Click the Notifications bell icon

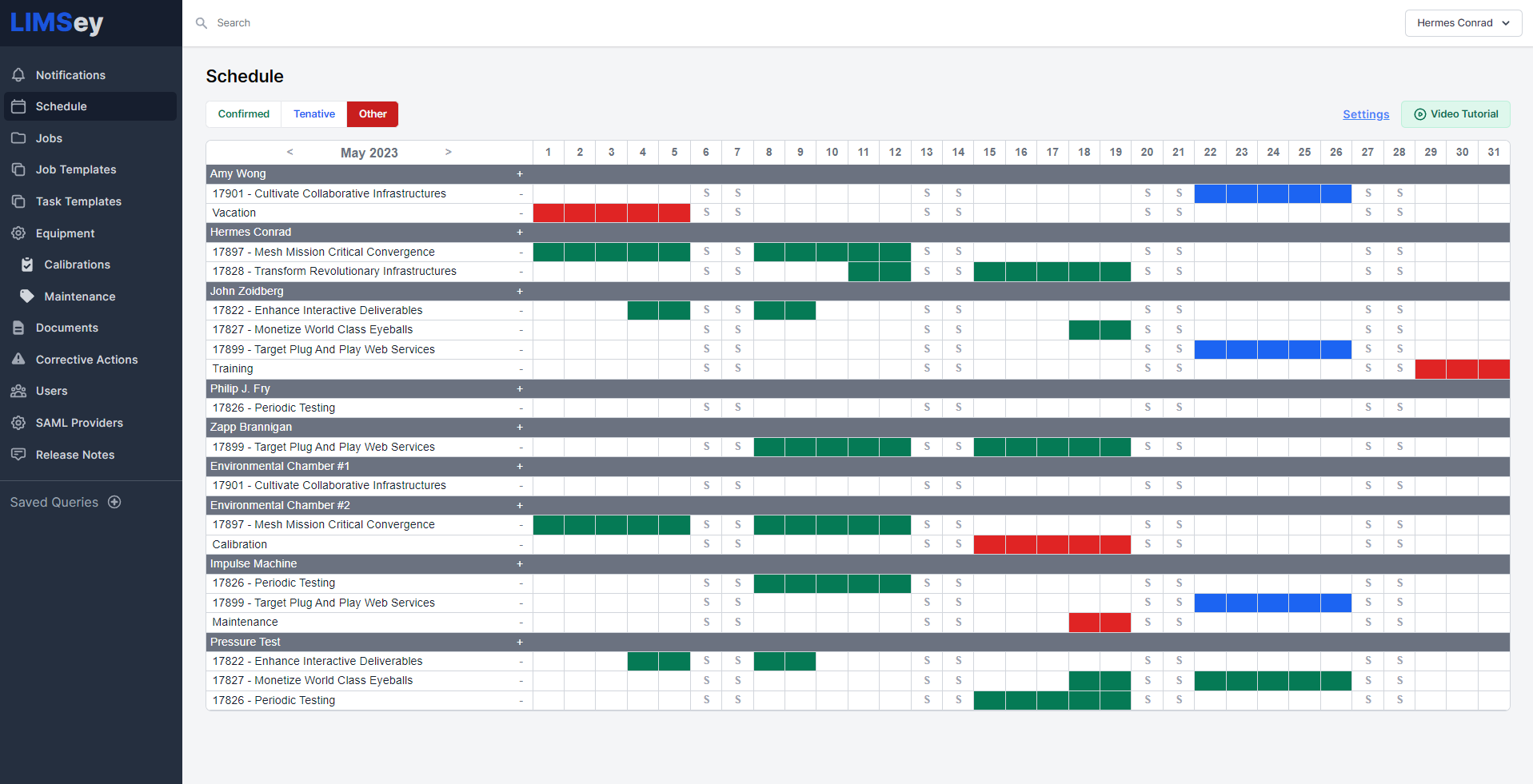(18, 75)
